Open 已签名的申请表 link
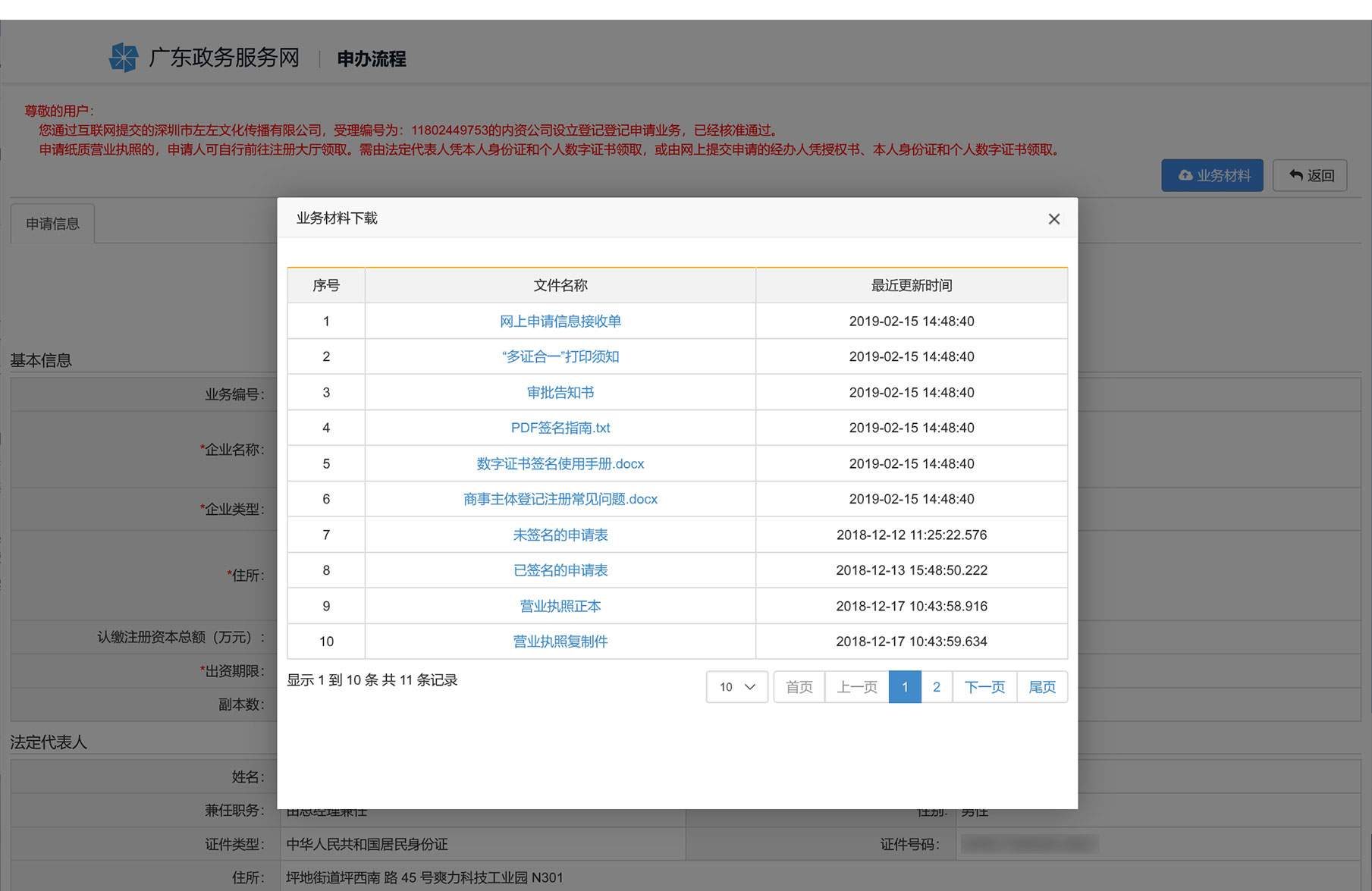This screenshot has height=891, width=1372. tap(560, 571)
